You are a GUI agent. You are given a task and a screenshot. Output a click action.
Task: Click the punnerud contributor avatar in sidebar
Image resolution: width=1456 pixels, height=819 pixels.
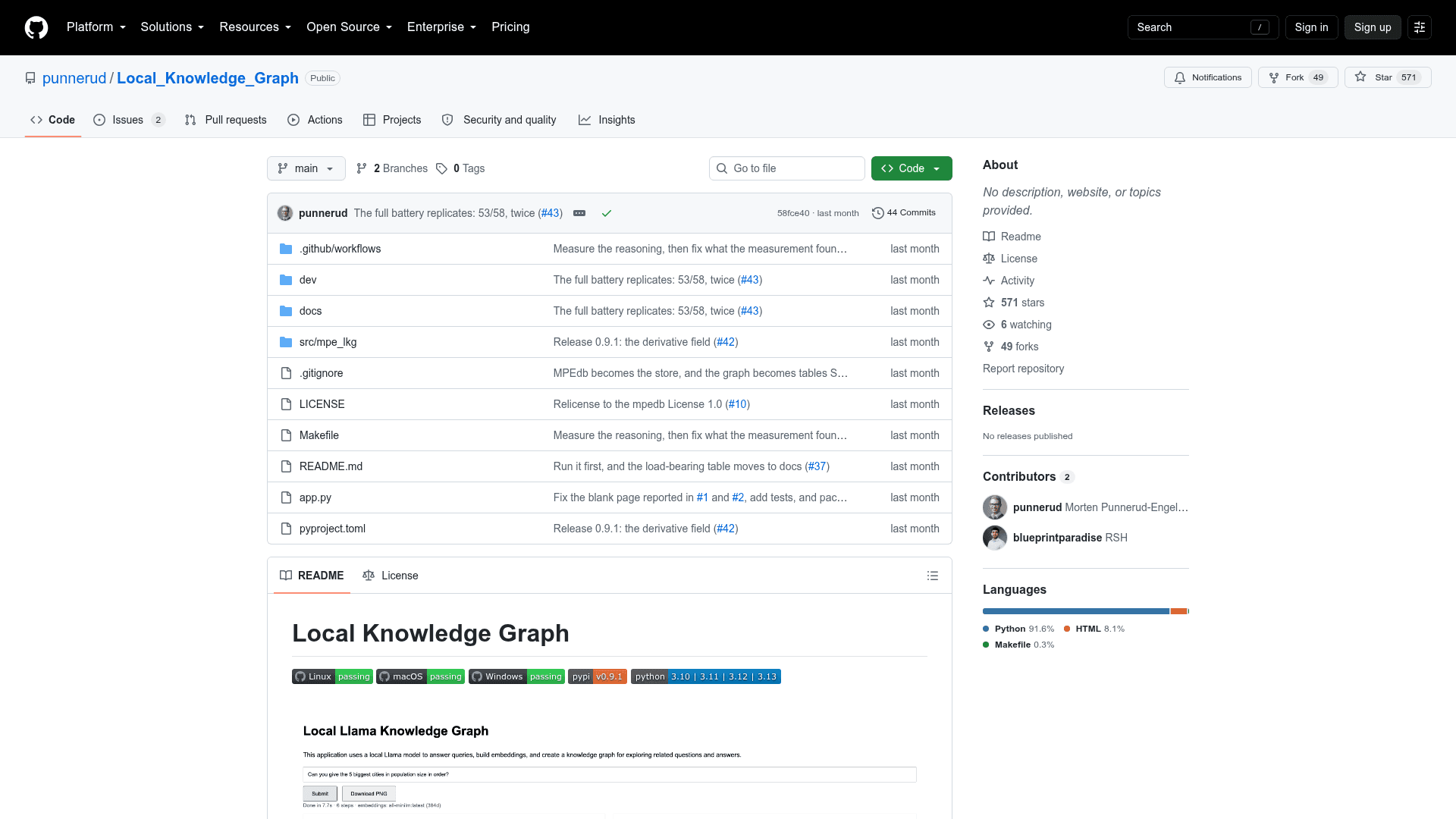995,507
